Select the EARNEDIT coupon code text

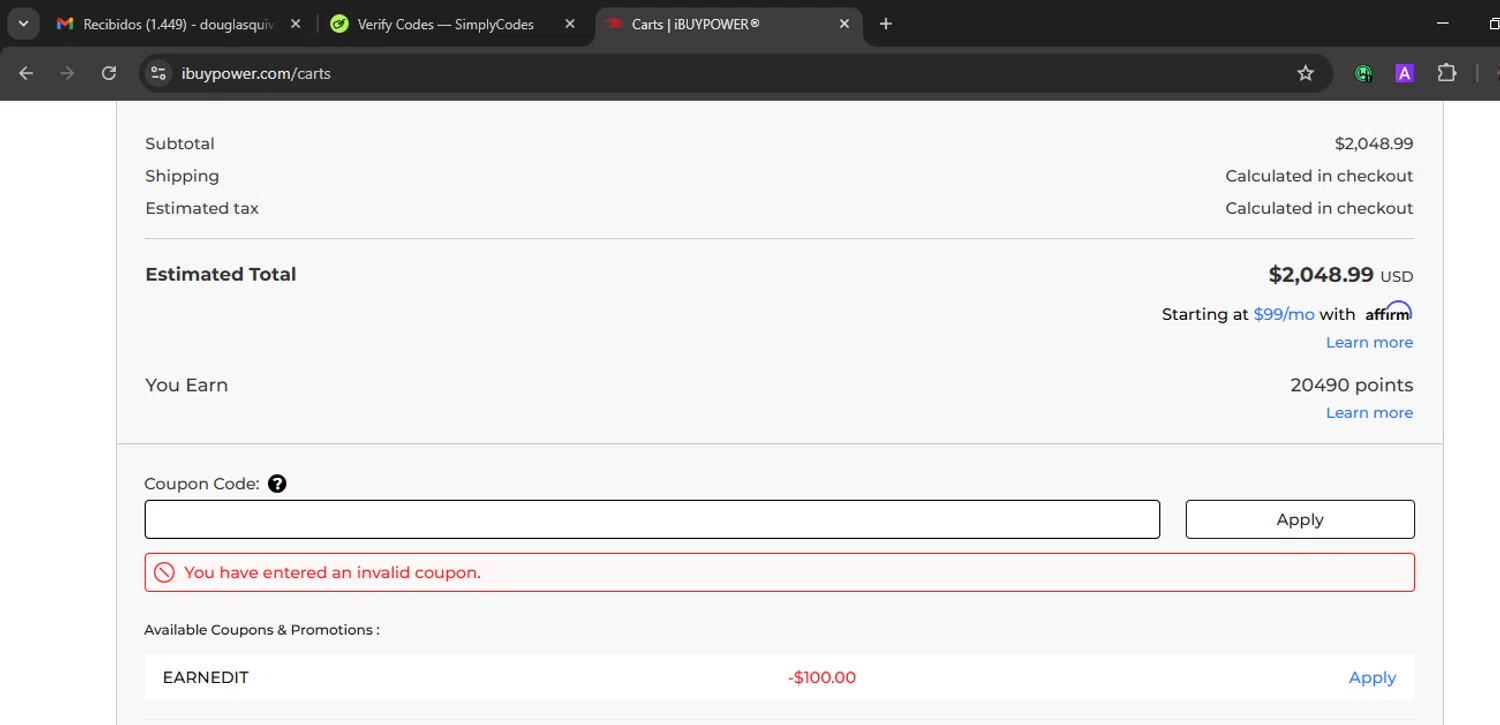[206, 678]
